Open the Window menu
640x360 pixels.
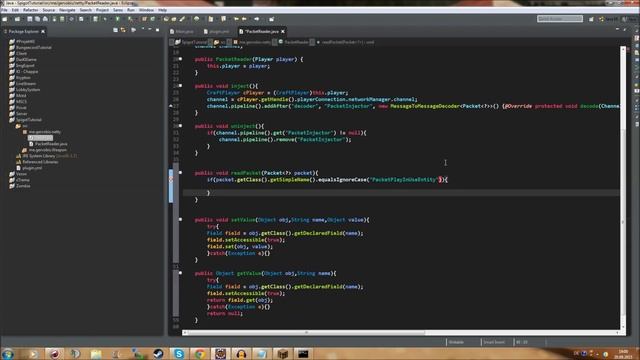pyautogui.click(x=146, y=10)
